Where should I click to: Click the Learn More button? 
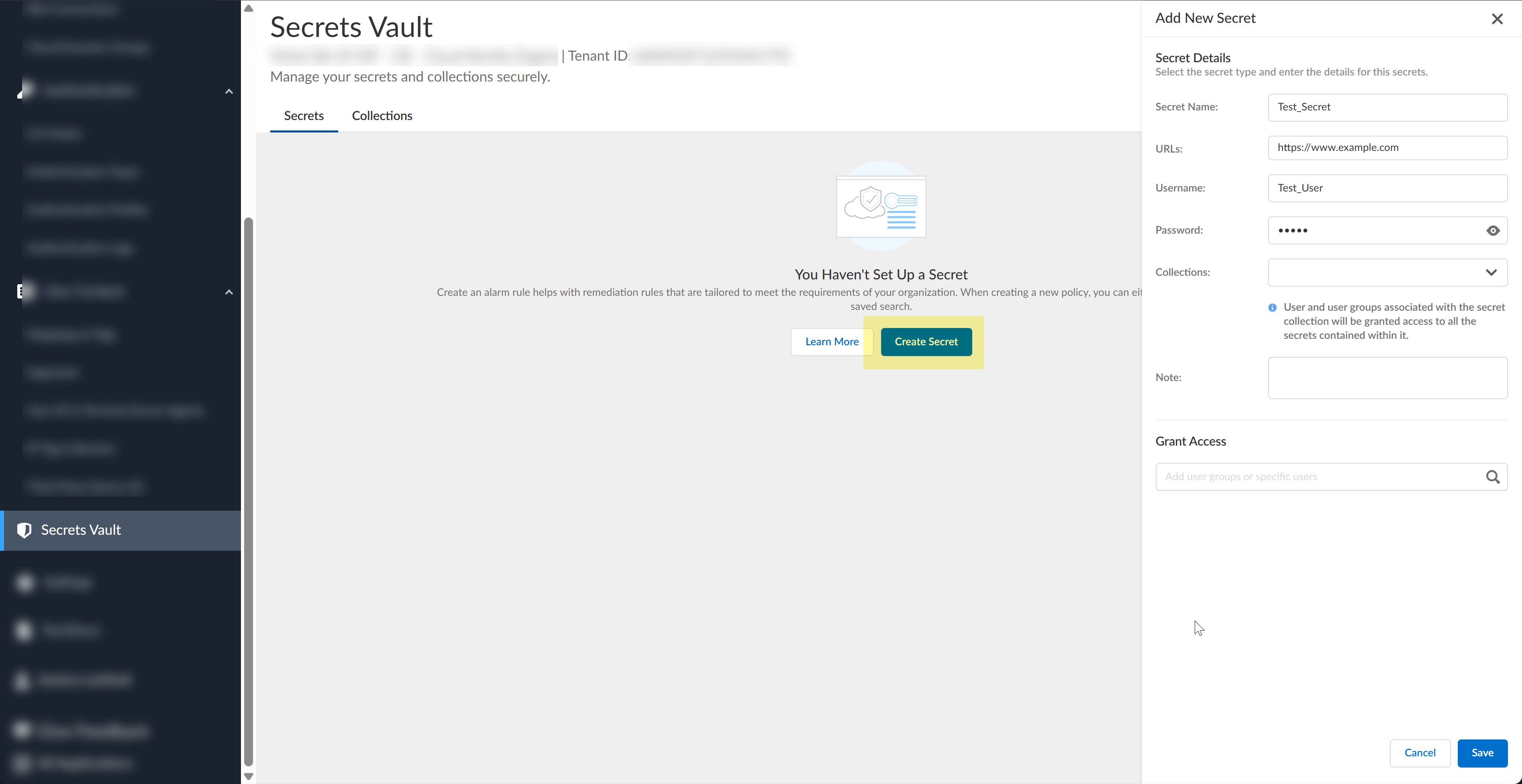click(831, 342)
